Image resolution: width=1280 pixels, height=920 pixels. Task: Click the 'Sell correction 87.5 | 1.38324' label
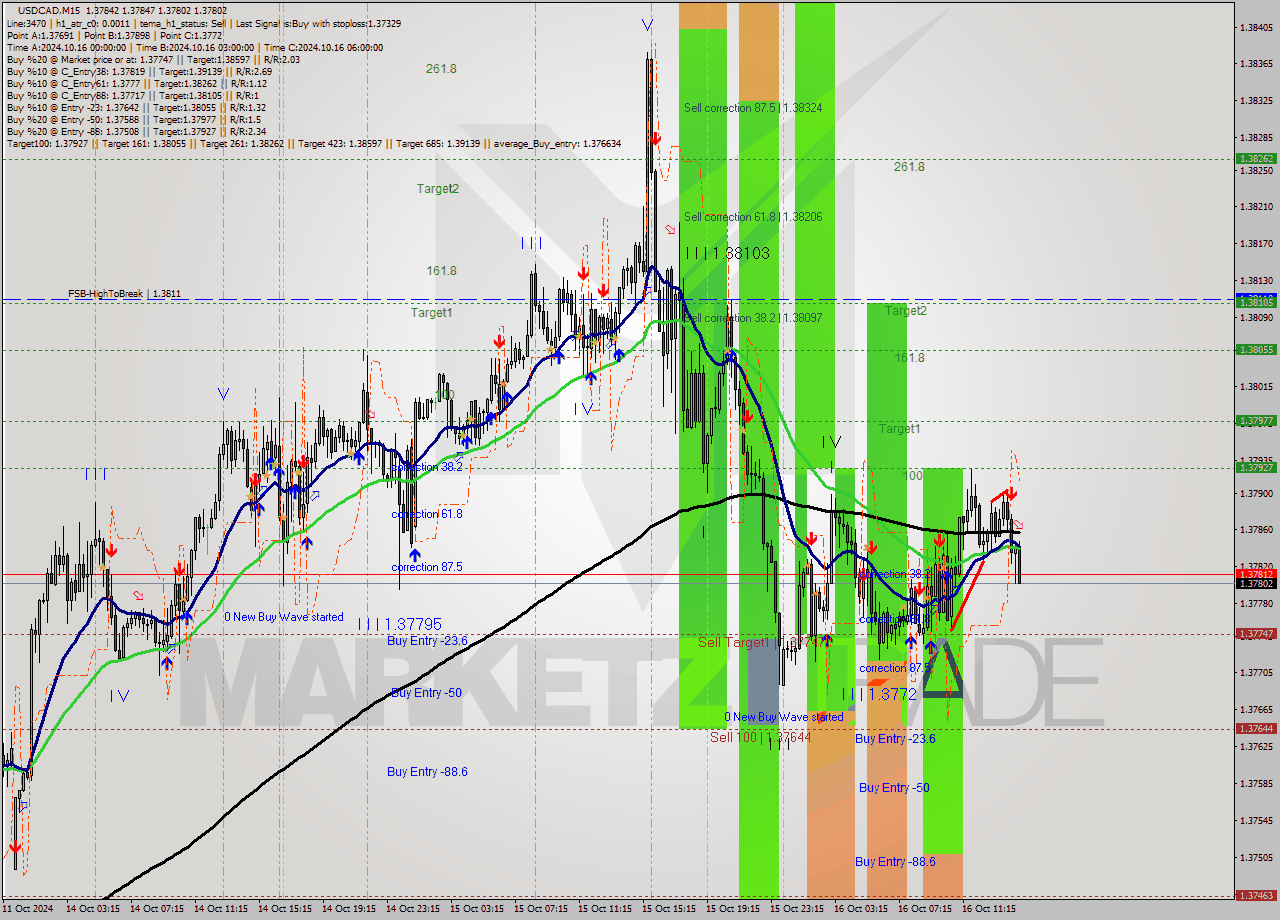tap(753, 107)
